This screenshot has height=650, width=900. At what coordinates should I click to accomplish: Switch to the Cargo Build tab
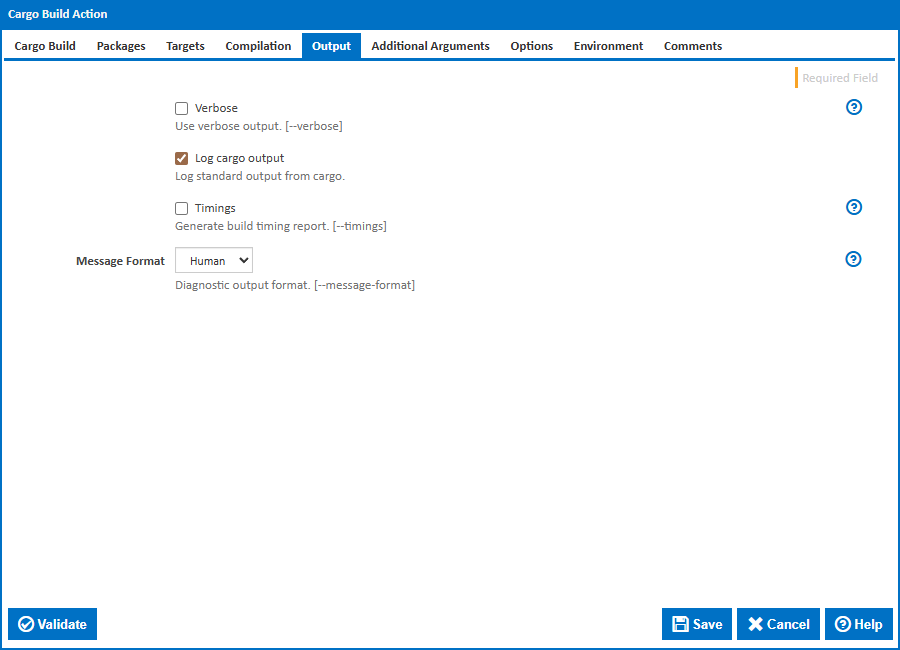pyautogui.click(x=45, y=46)
